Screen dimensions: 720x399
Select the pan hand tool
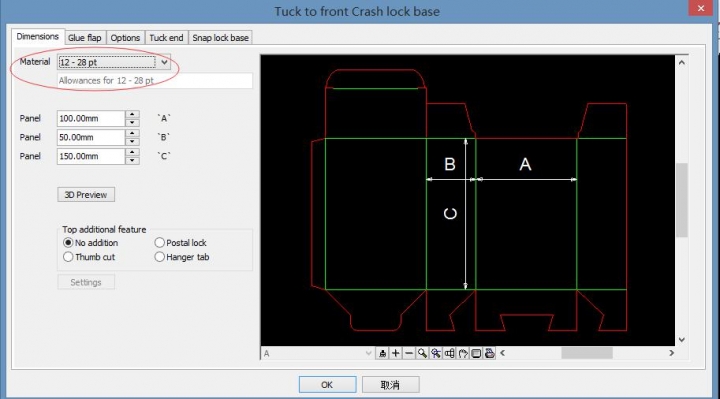pyautogui.click(x=463, y=353)
